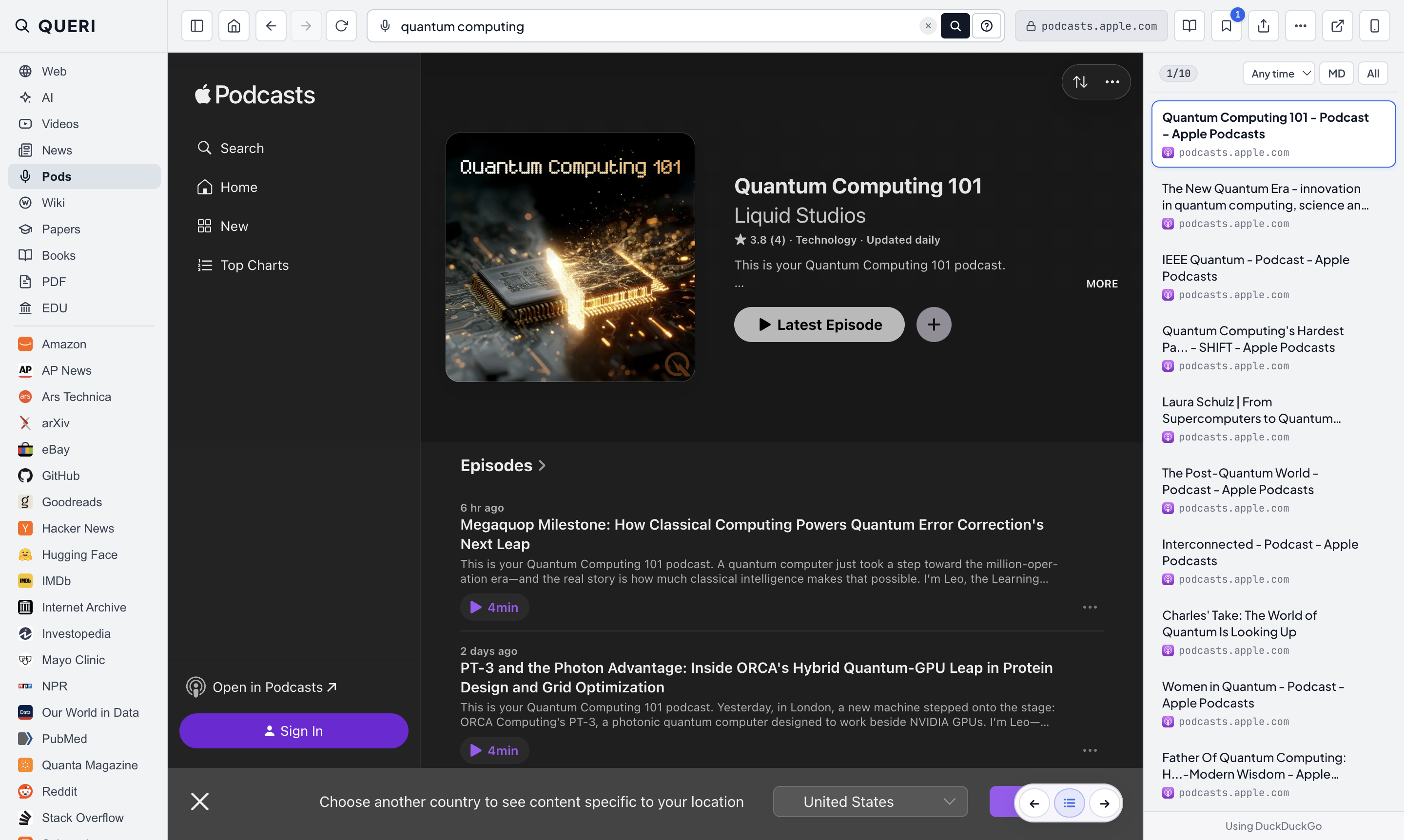
Task: Open options for the Megaquop Milestone episode
Action: pyautogui.click(x=1090, y=608)
